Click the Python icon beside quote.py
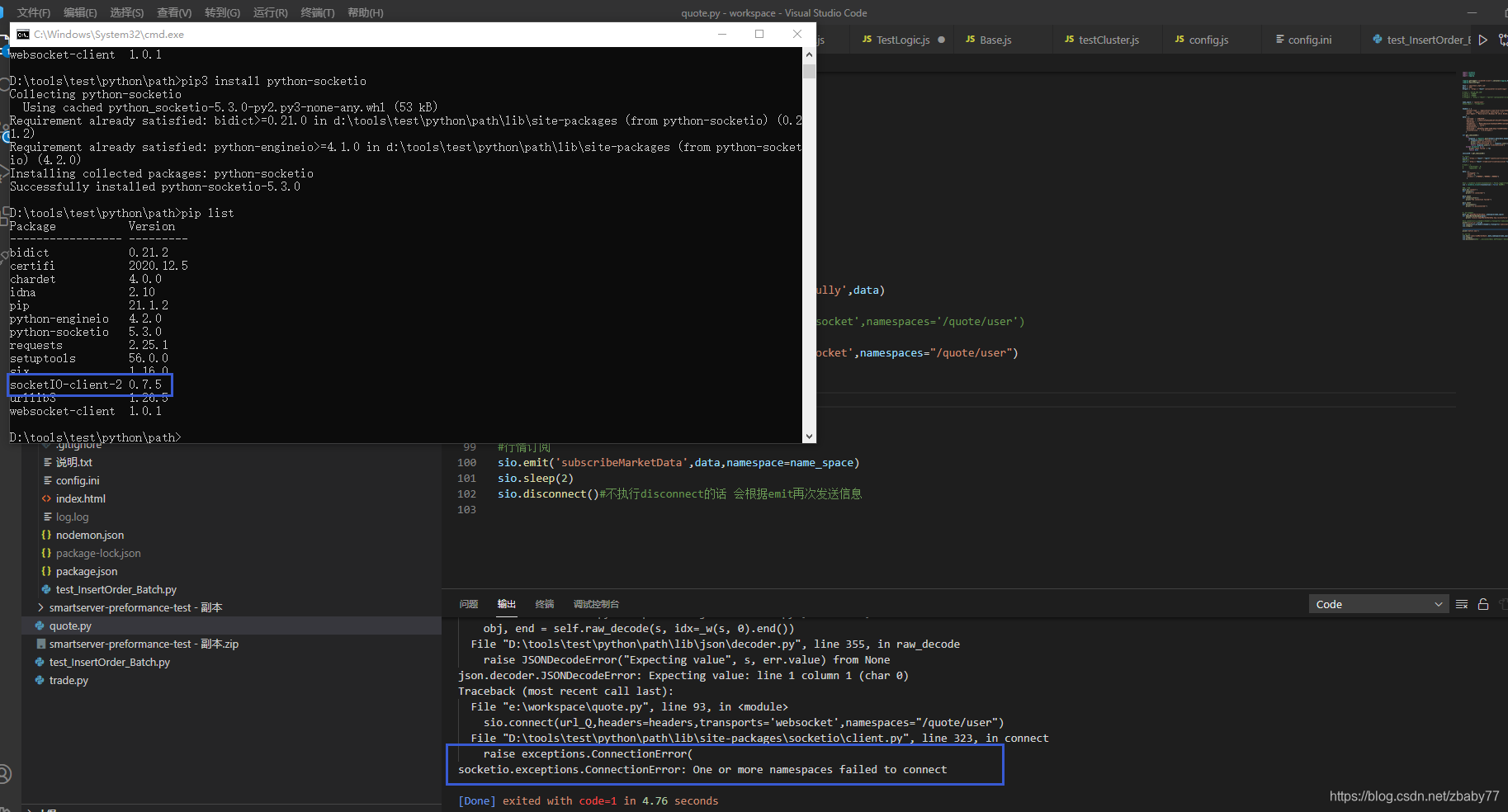1508x812 pixels. click(40, 626)
